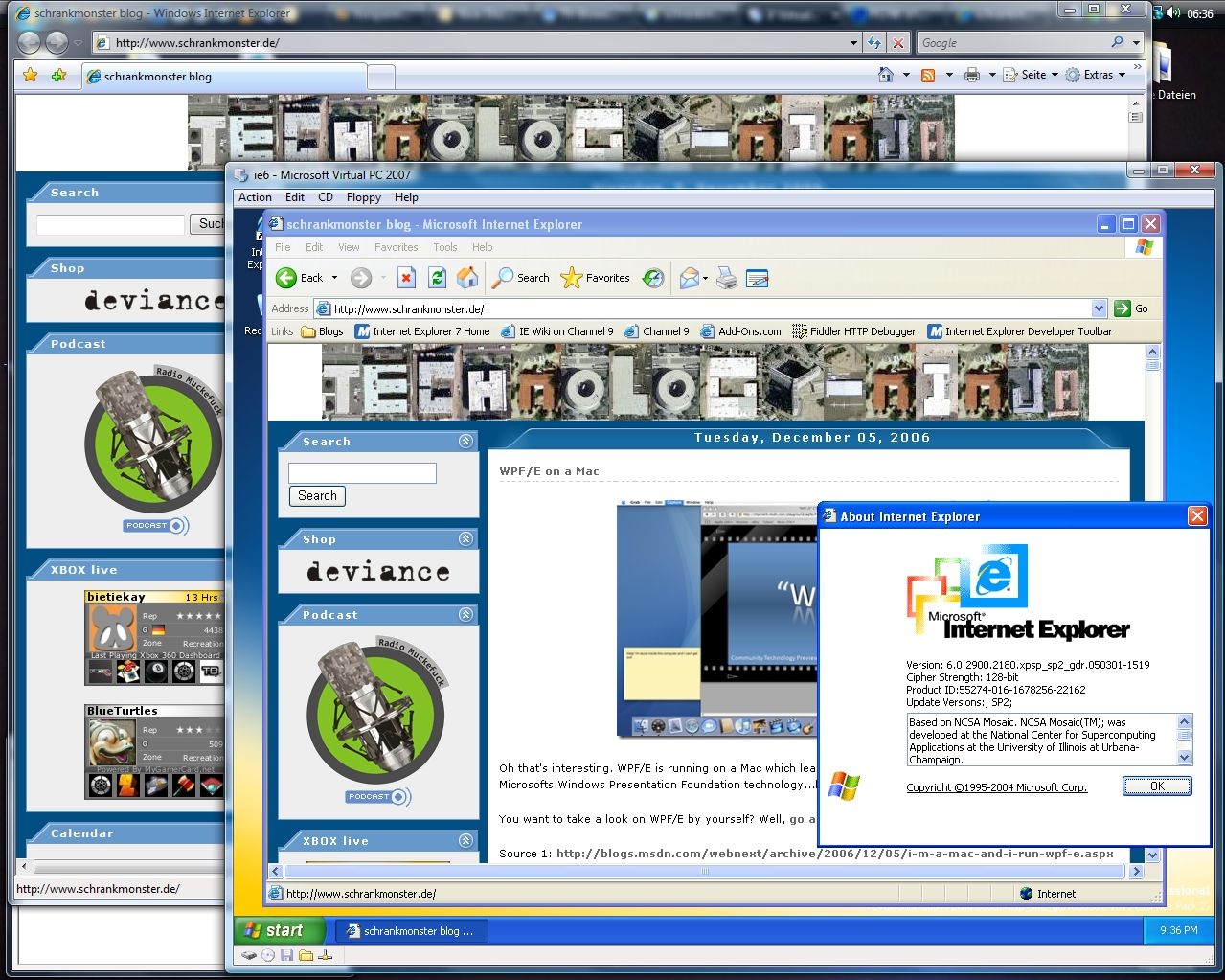Click the IE7 Add to Favorites icon

point(59,75)
